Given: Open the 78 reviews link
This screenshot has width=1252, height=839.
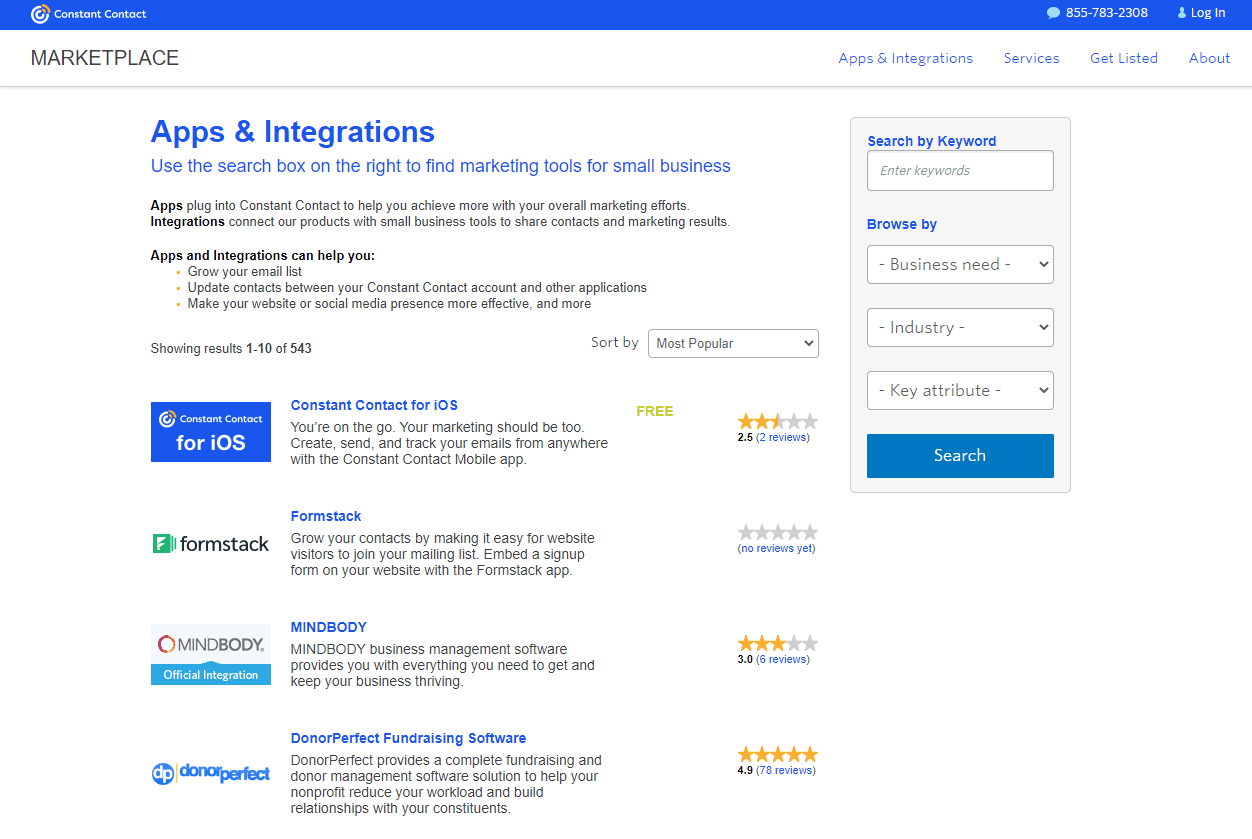Looking at the screenshot, I should pos(786,770).
